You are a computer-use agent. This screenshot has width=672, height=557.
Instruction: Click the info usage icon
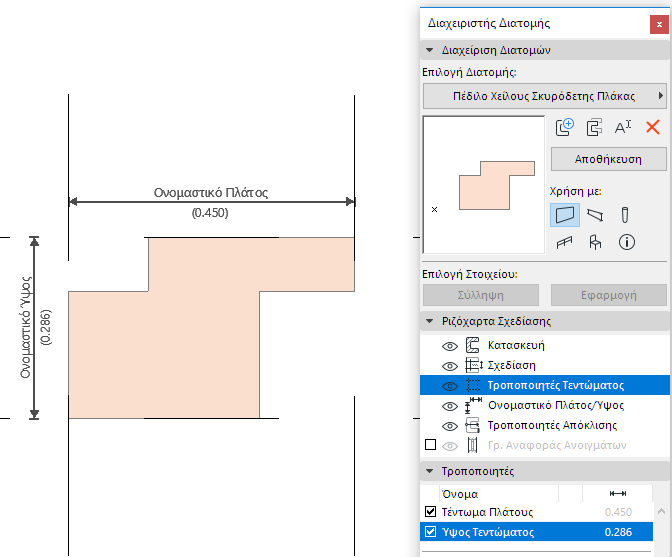pyautogui.click(x=627, y=243)
